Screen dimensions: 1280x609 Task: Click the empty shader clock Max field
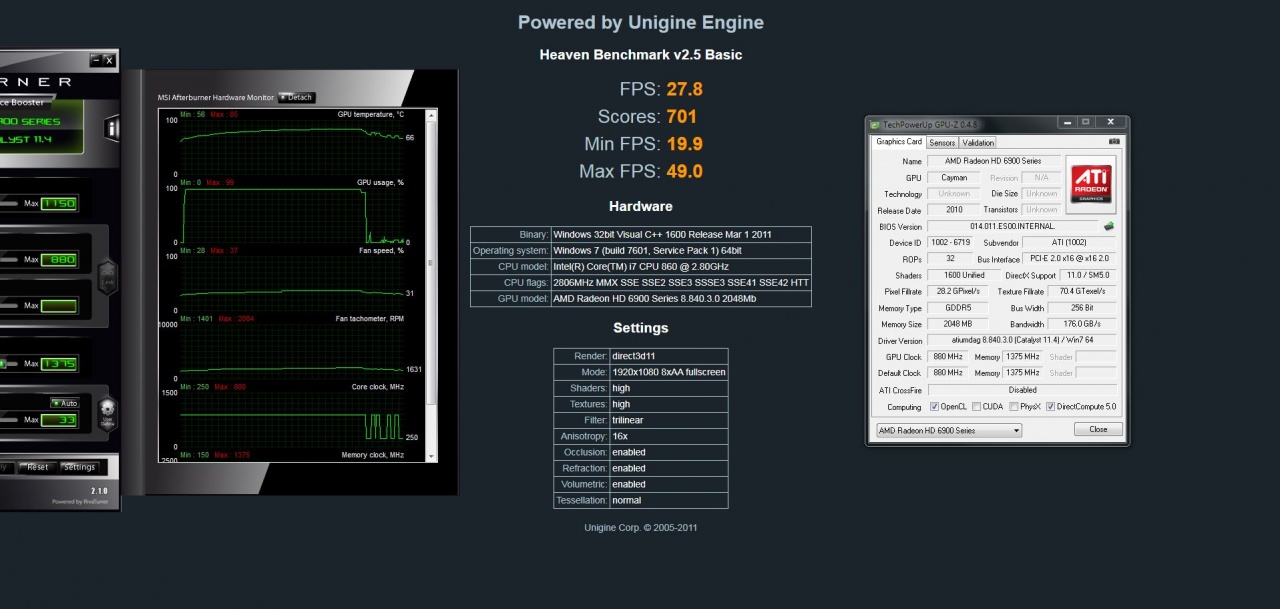[x=59, y=306]
